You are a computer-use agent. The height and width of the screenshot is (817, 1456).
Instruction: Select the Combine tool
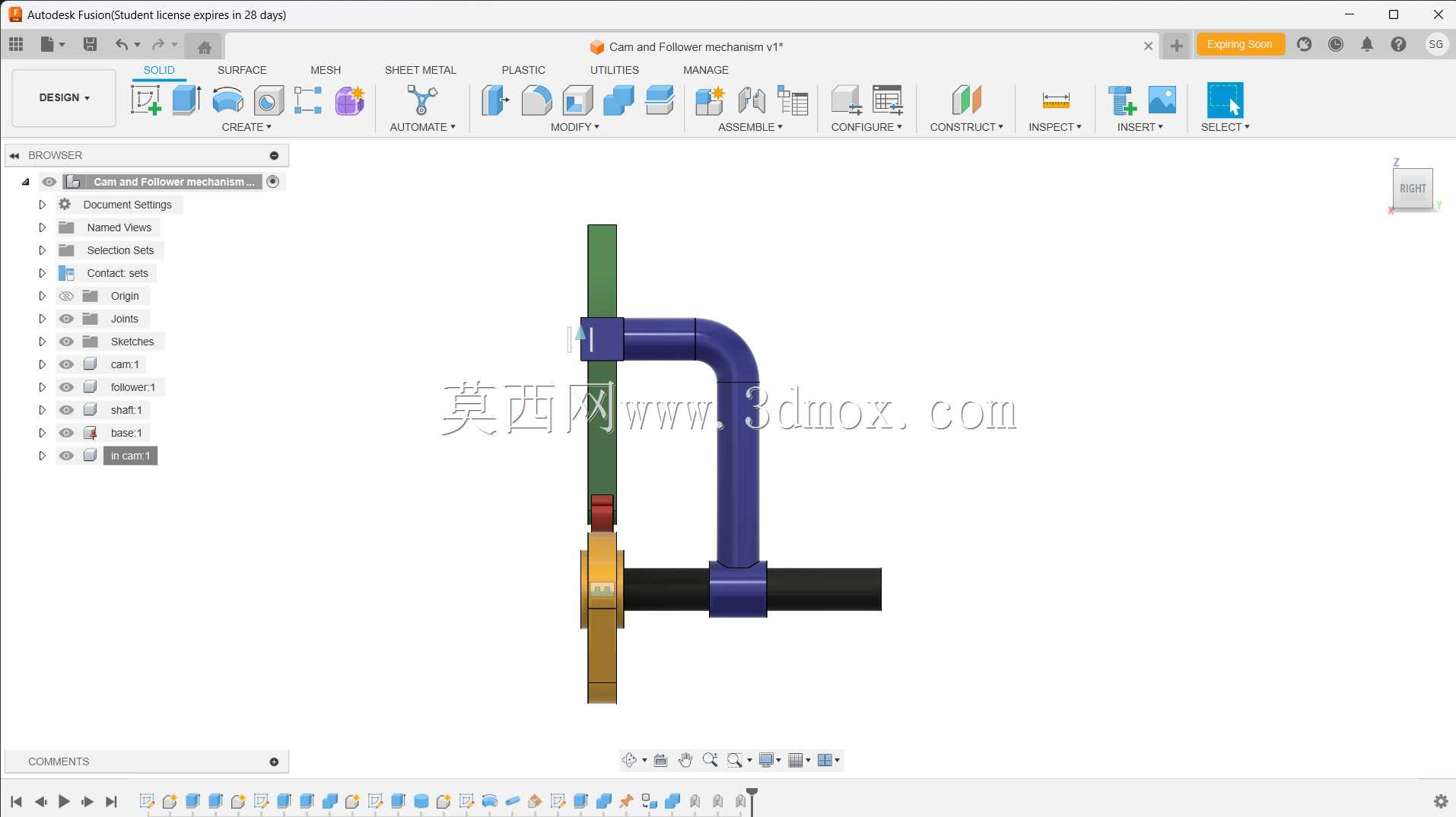(618, 100)
